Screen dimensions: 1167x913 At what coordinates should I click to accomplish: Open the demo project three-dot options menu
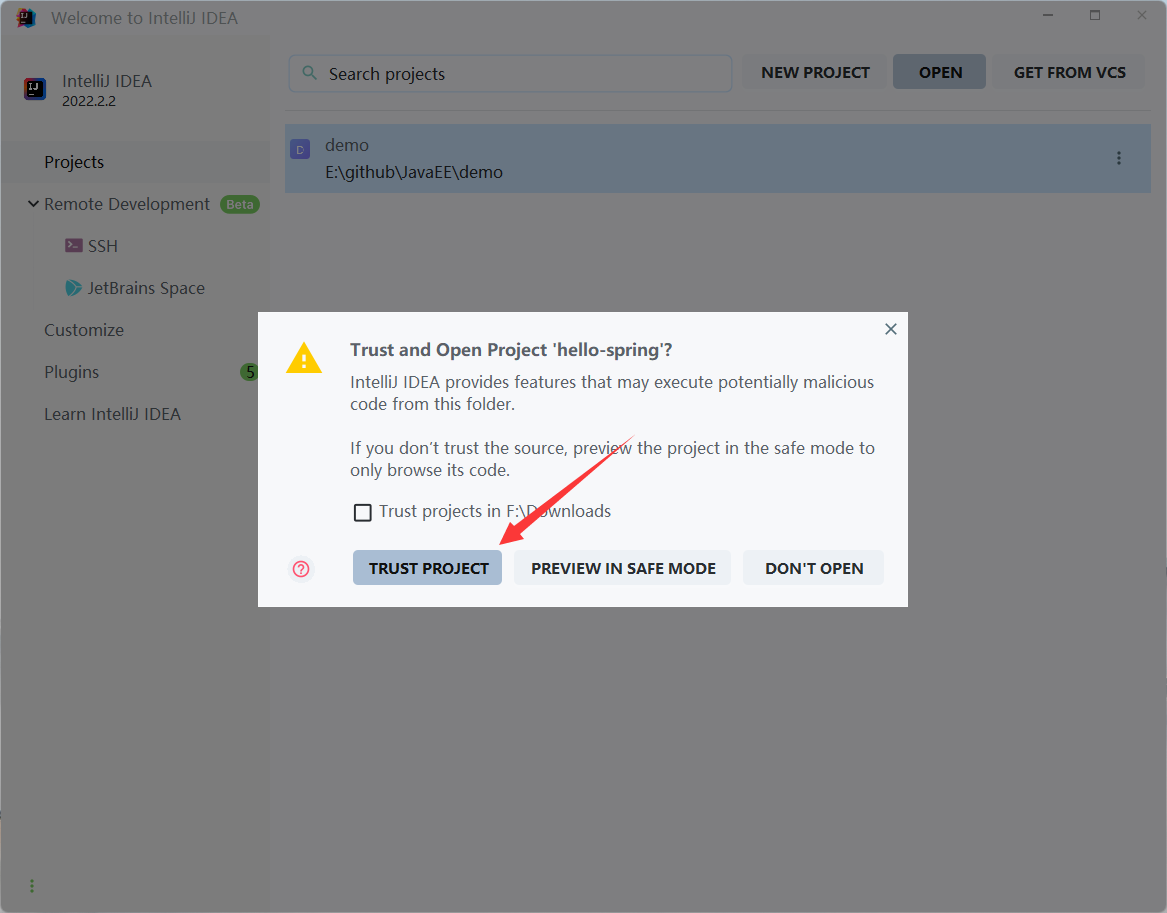pyautogui.click(x=1119, y=158)
